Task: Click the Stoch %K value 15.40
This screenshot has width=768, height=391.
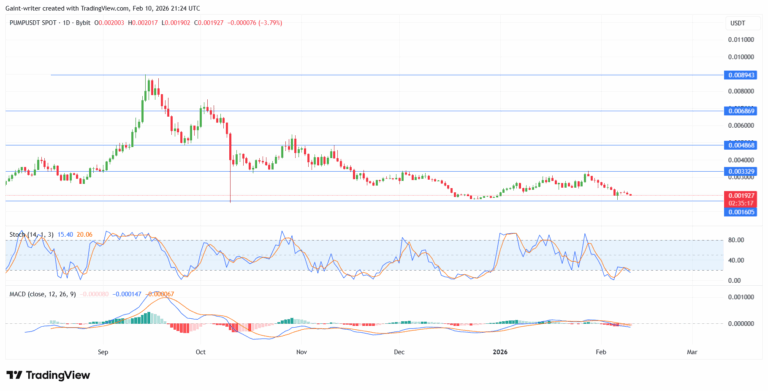Action: pos(65,235)
